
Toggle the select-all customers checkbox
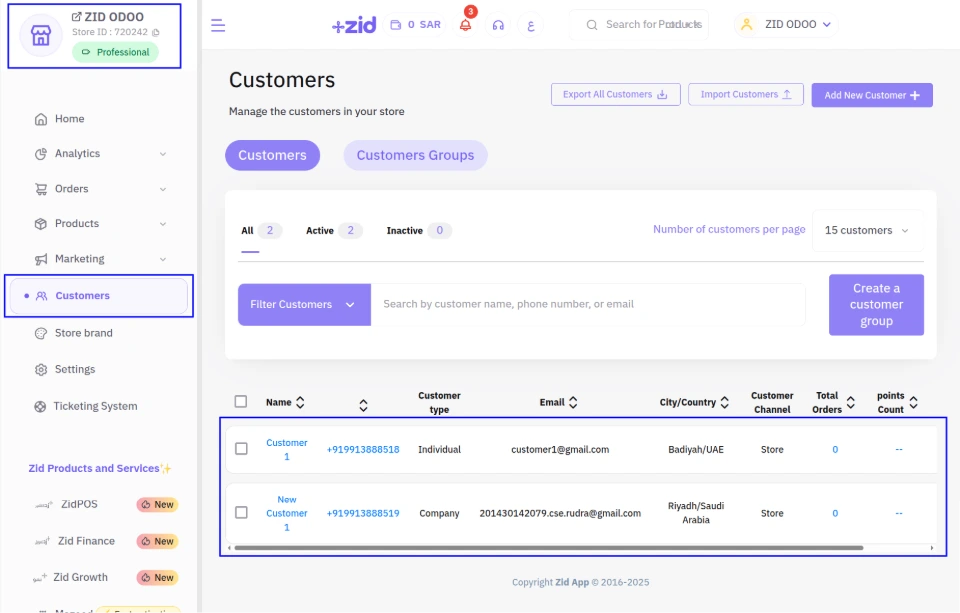pos(241,402)
